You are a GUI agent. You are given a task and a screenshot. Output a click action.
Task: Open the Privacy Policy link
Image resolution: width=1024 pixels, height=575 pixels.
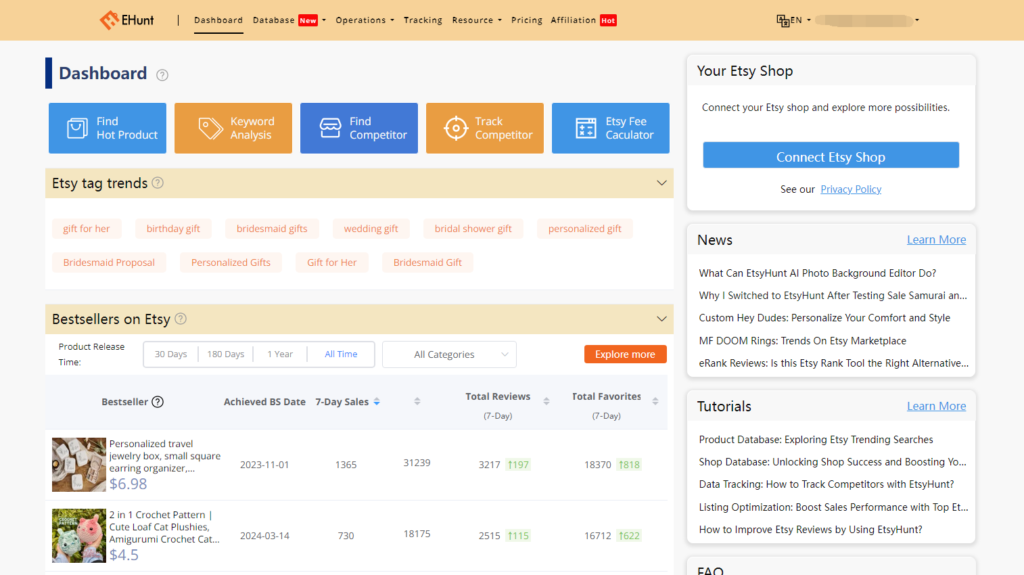(x=850, y=189)
